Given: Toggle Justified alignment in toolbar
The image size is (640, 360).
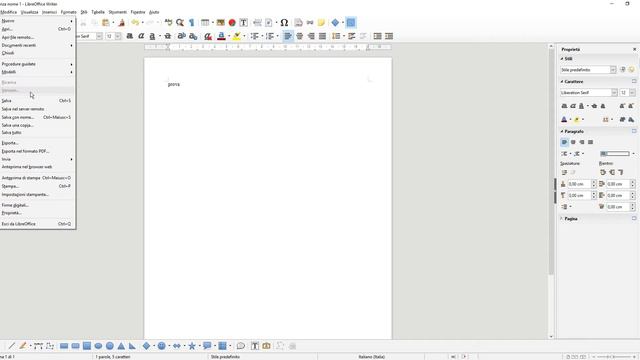Looking at the screenshot, I should click(322, 36).
